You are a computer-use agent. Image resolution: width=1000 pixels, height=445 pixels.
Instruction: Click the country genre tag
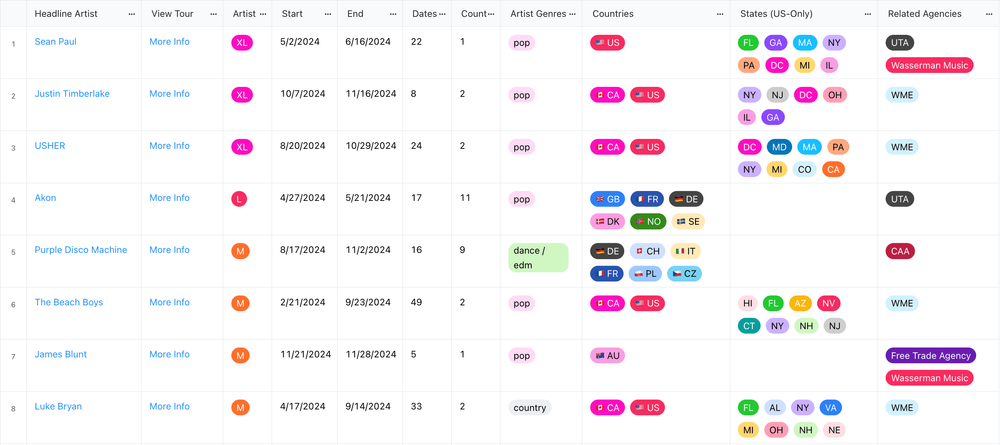click(530, 407)
